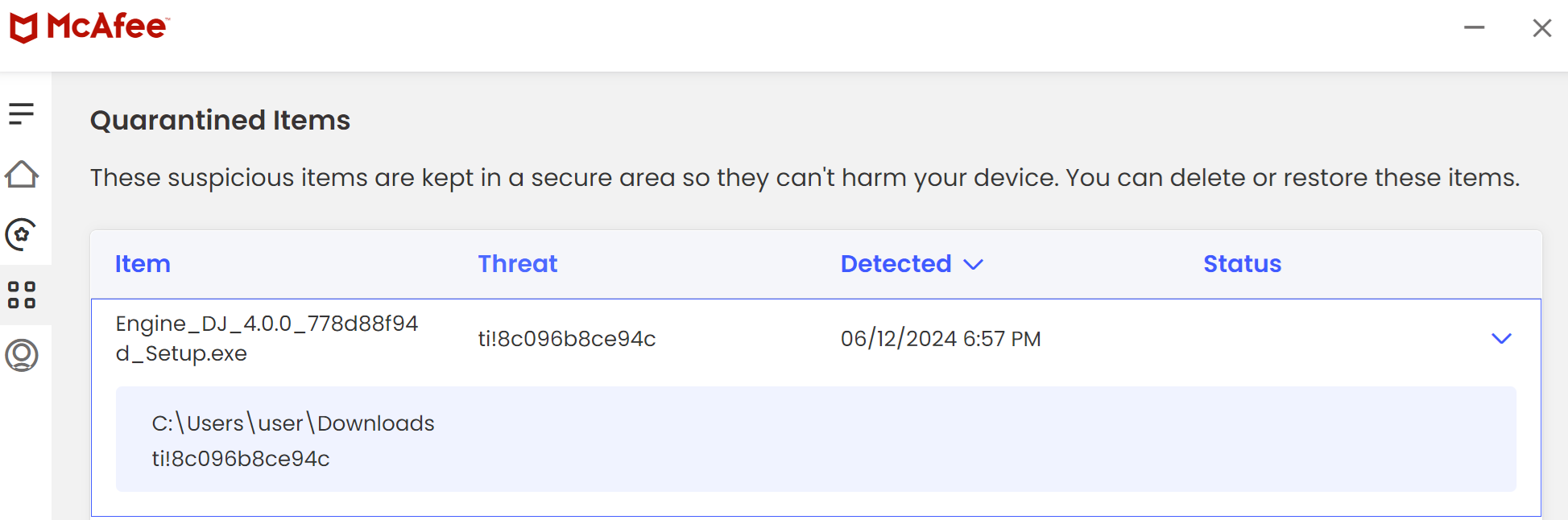Viewport: 1568px width, 520px height.
Task: Close the McAfee window
Action: tap(1541, 27)
